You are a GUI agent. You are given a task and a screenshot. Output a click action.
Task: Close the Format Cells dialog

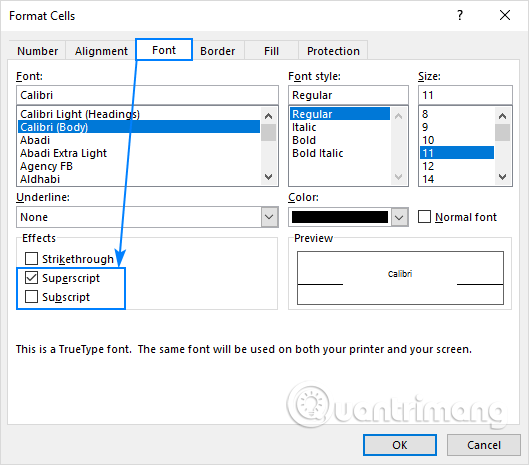[x=505, y=15]
